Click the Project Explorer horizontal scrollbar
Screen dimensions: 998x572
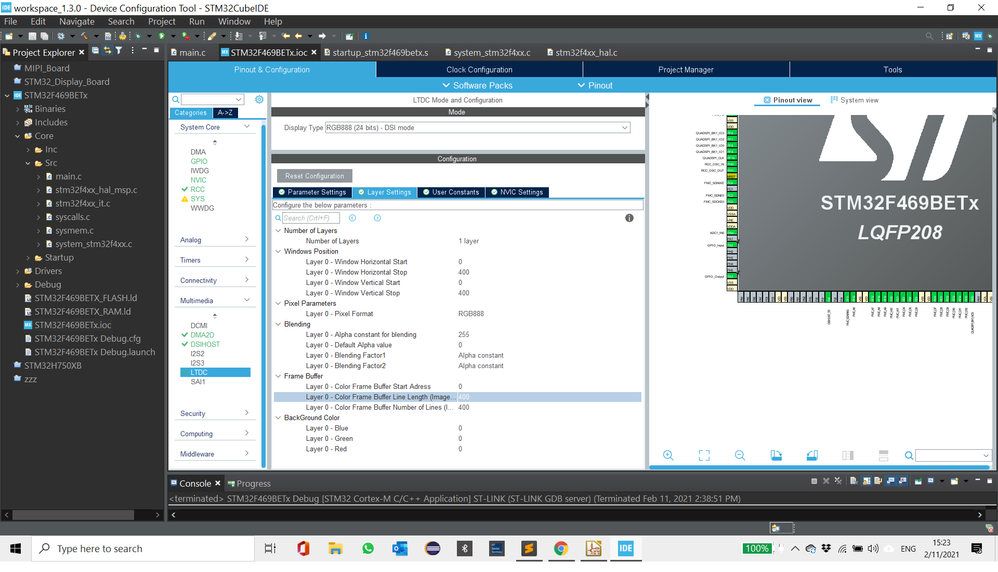click(x=73, y=515)
